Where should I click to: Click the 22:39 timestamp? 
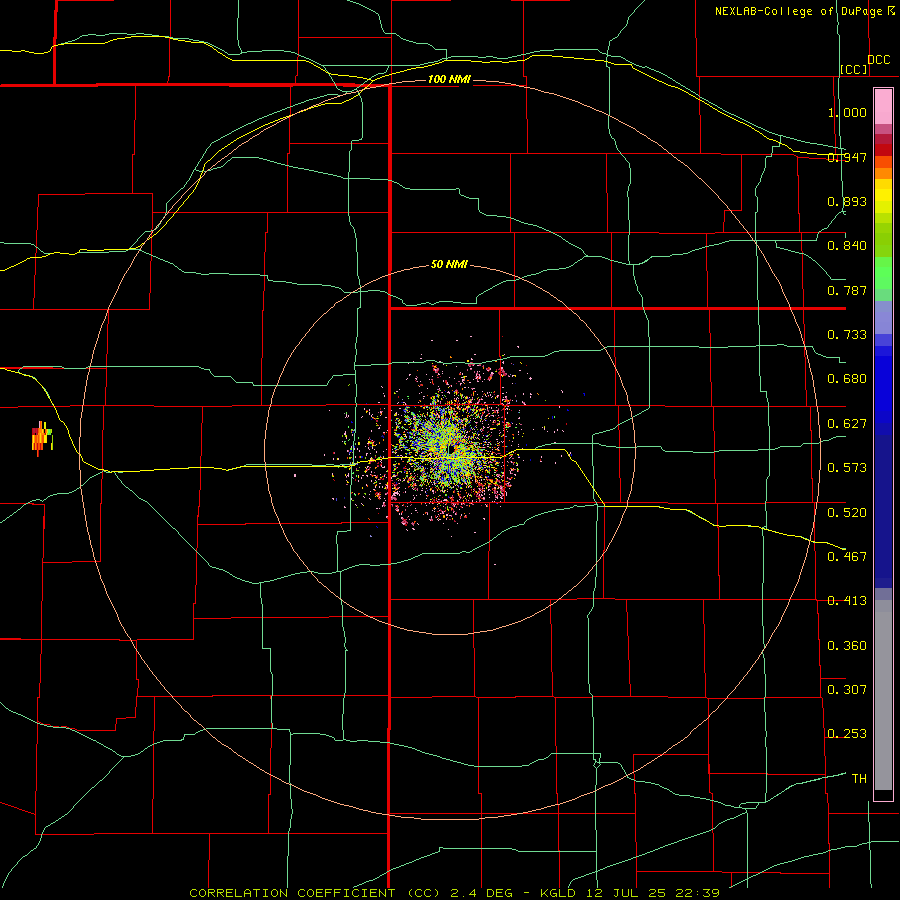click(696, 893)
